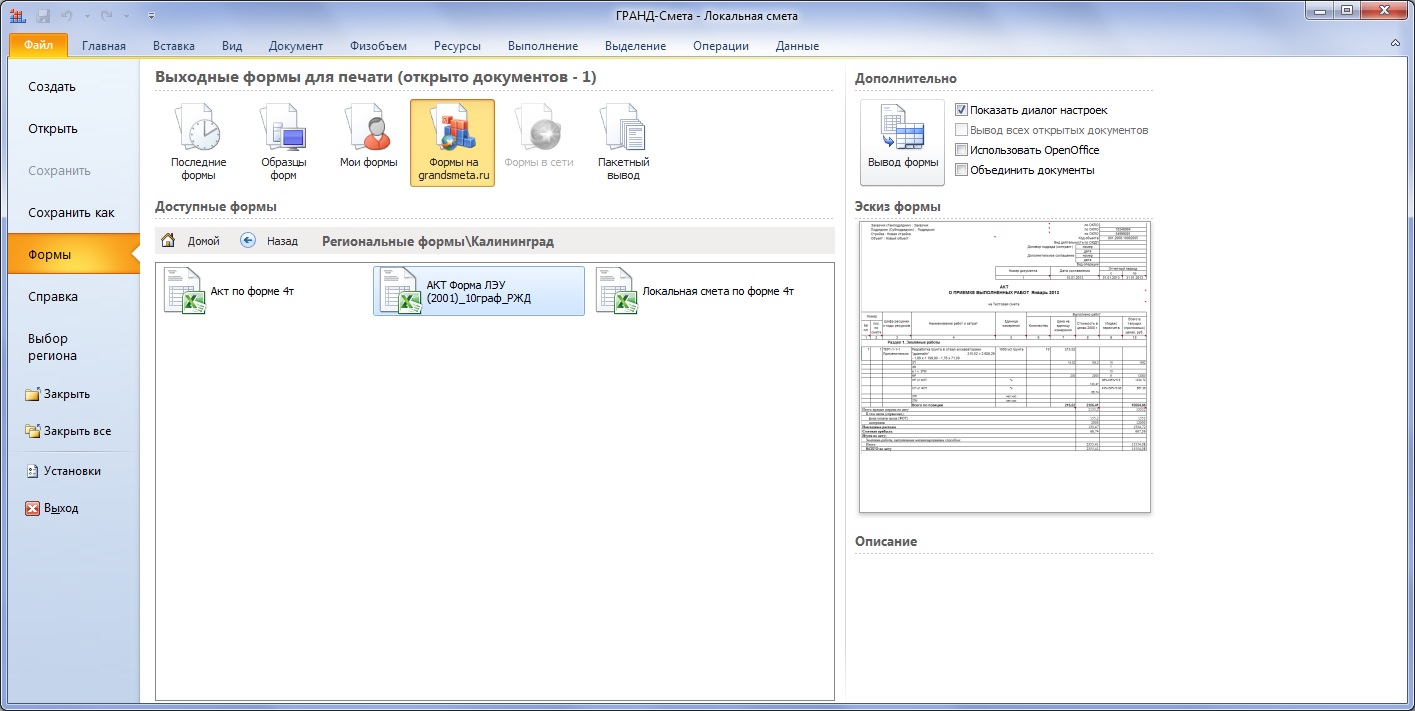Switch to the Главная ribbon tab
Screen dimensions: 1415x711
104,46
